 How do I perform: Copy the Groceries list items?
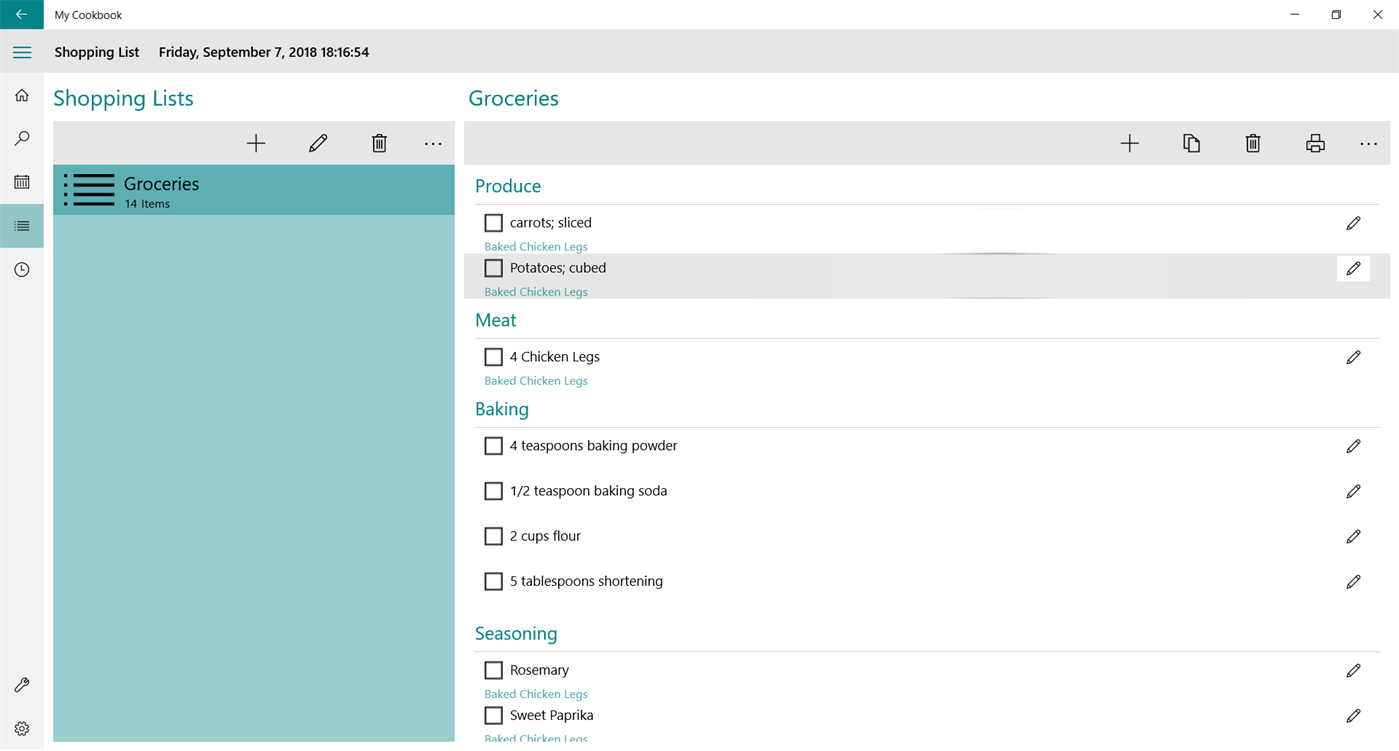click(1191, 144)
